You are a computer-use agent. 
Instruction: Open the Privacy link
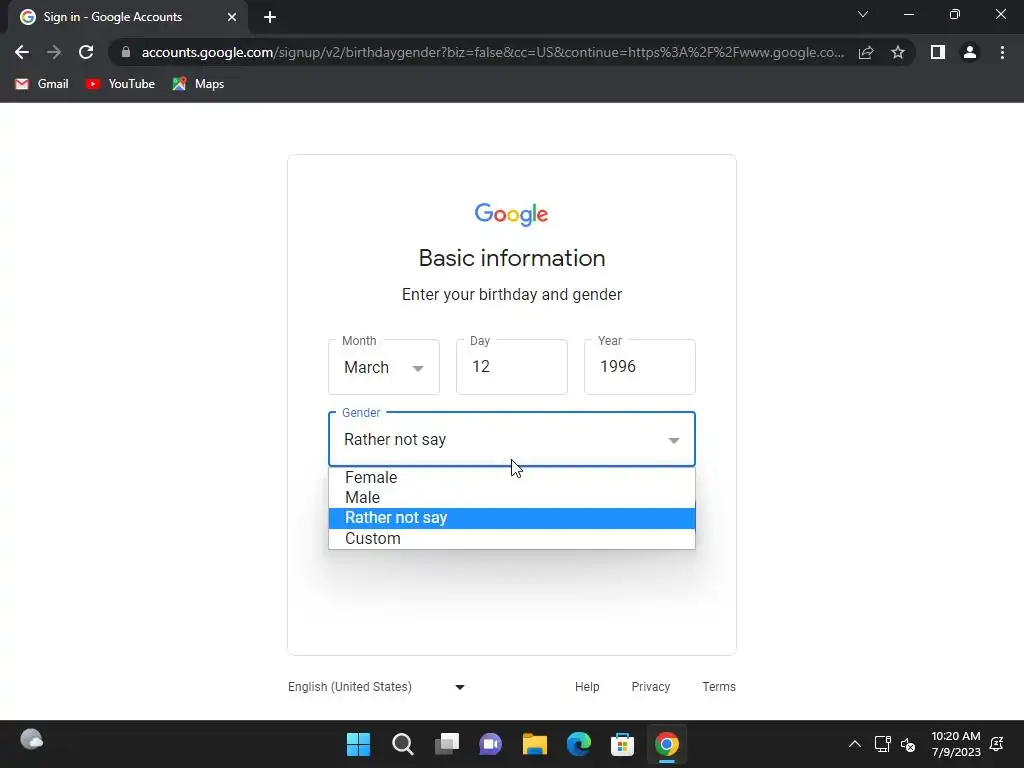[650, 687]
